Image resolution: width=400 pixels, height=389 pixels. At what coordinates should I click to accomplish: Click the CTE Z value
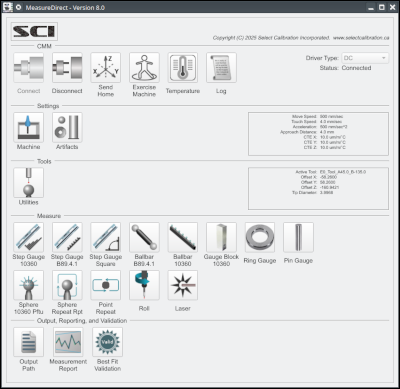333,147
